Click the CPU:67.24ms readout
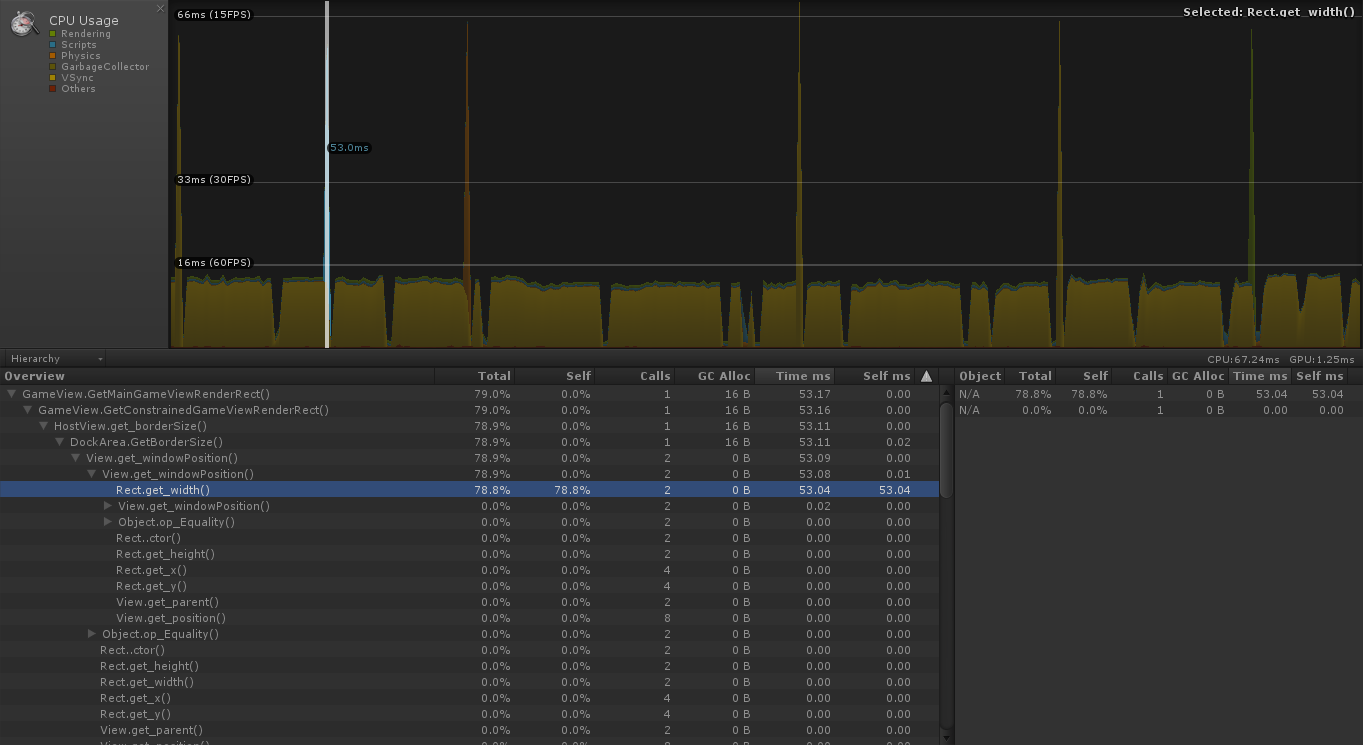 click(1245, 359)
